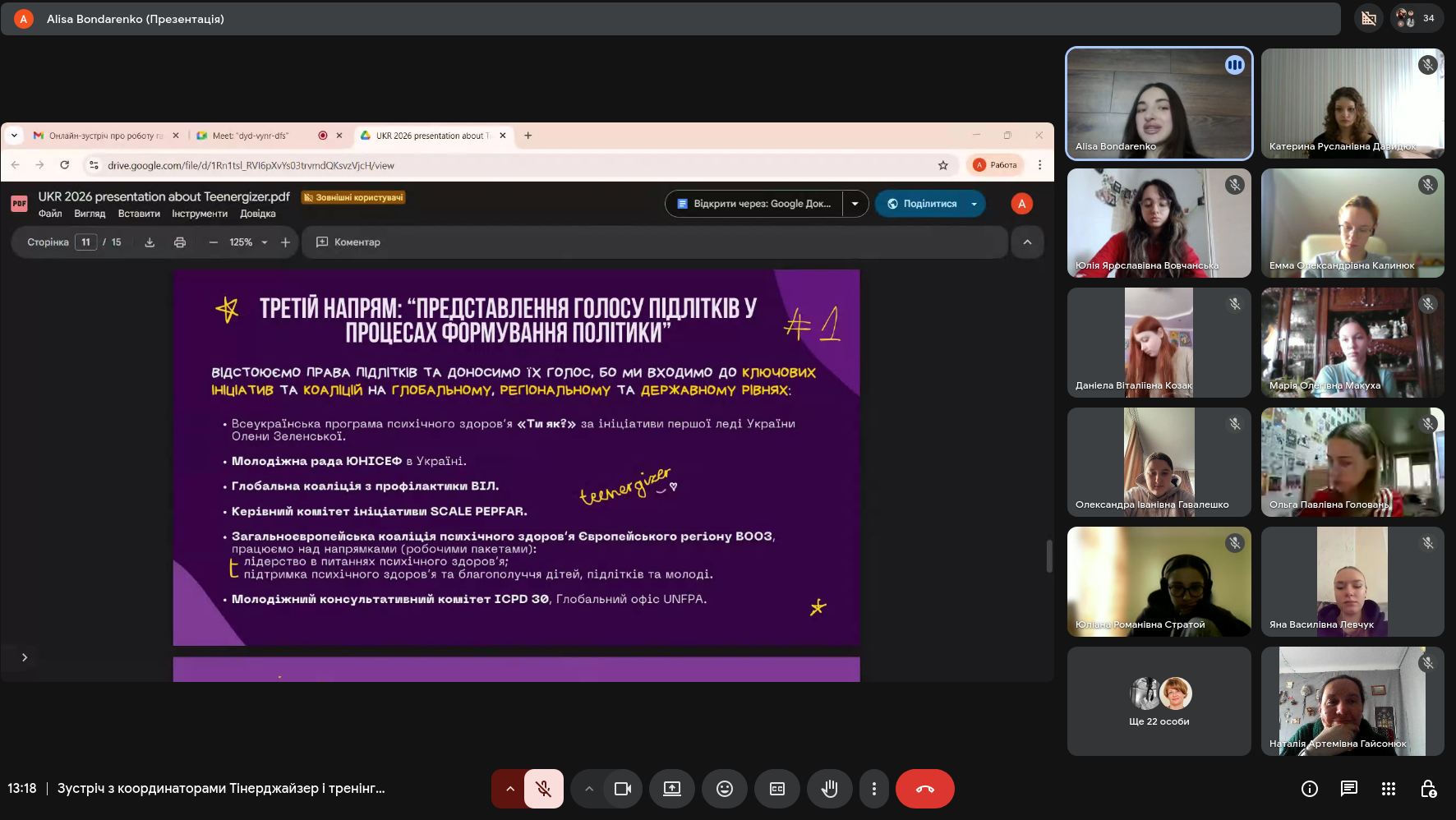This screenshot has width=1456, height=820.
Task: Open the activities grid icon
Action: click(1389, 789)
